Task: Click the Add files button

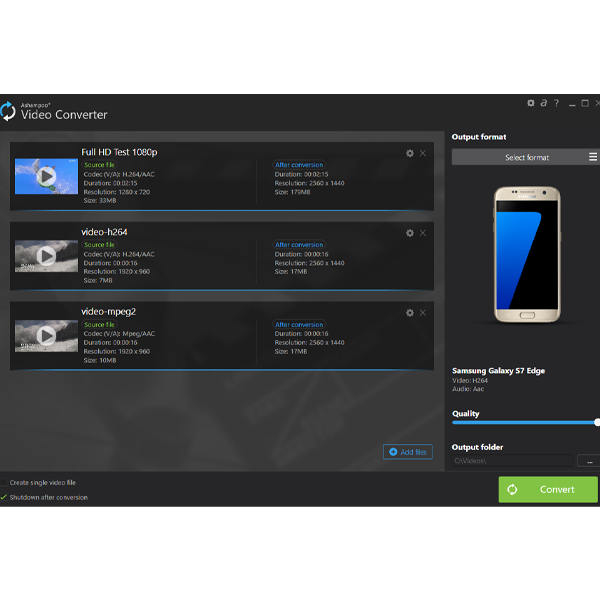Action: (408, 452)
